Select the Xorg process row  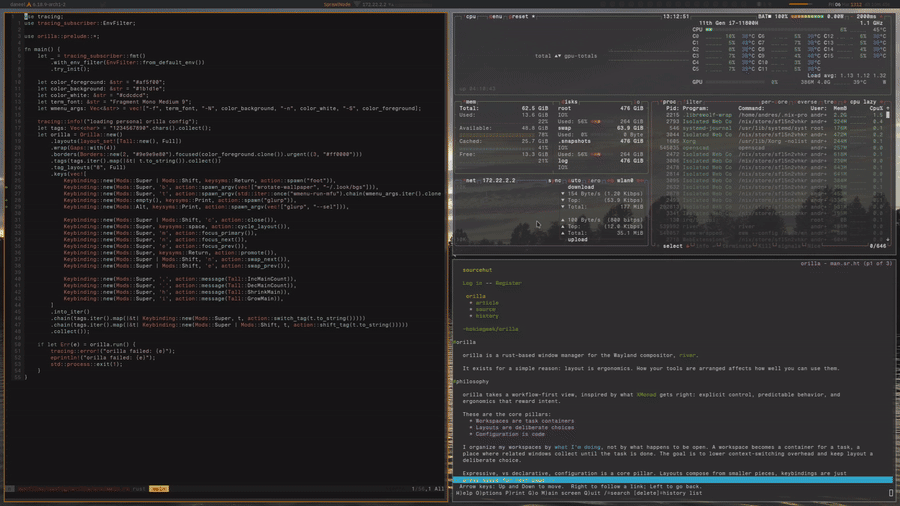772,141
